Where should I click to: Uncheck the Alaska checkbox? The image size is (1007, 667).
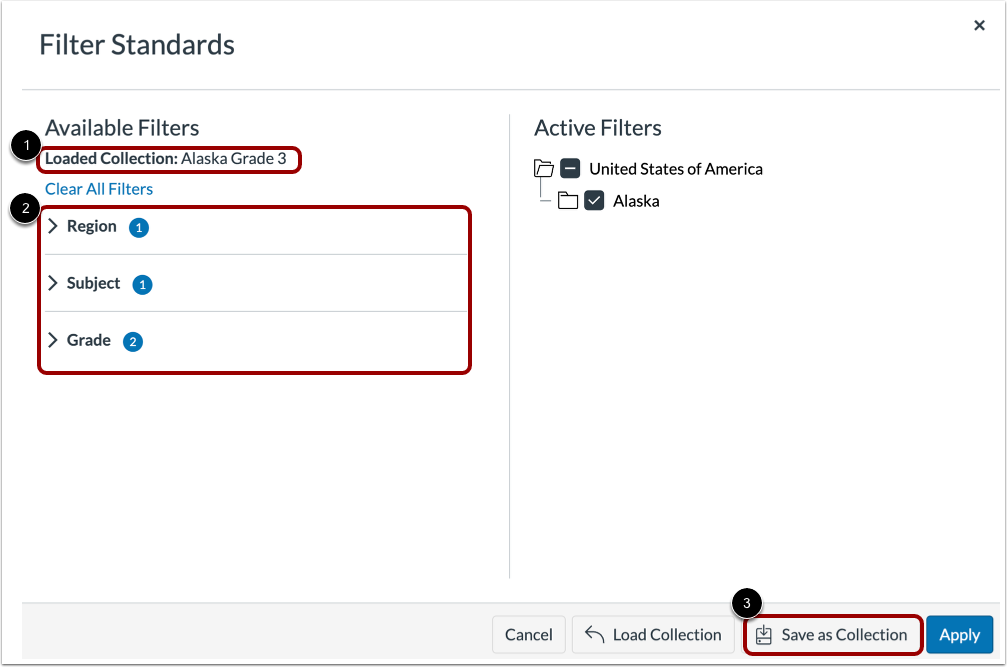click(594, 200)
